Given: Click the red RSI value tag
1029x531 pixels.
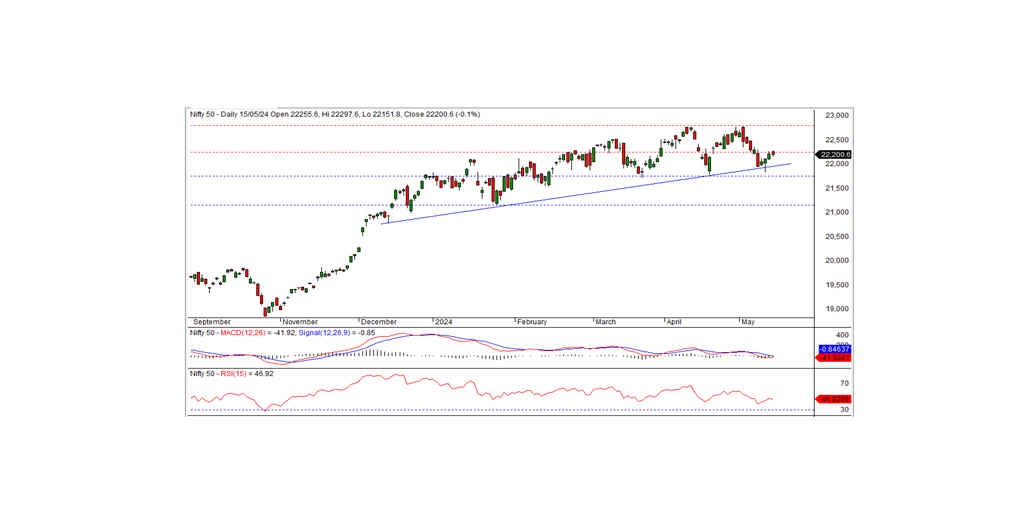Looking at the screenshot, I should tap(834, 398).
